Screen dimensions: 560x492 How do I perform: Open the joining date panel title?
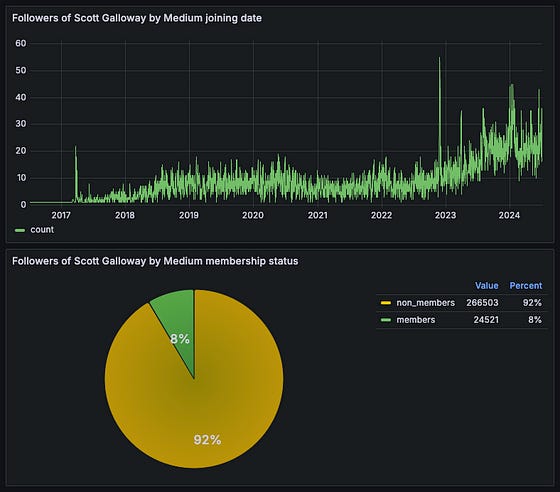click(x=137, y=18)
